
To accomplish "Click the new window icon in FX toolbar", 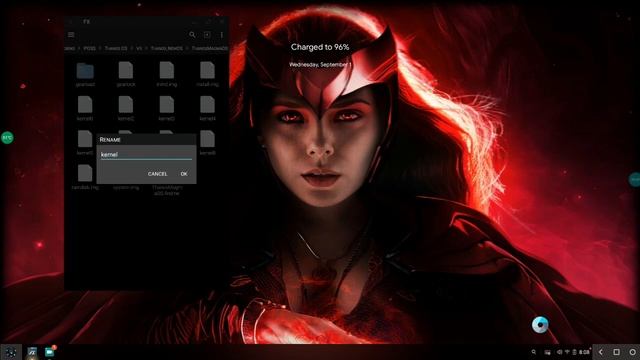I will click(207, 35).
